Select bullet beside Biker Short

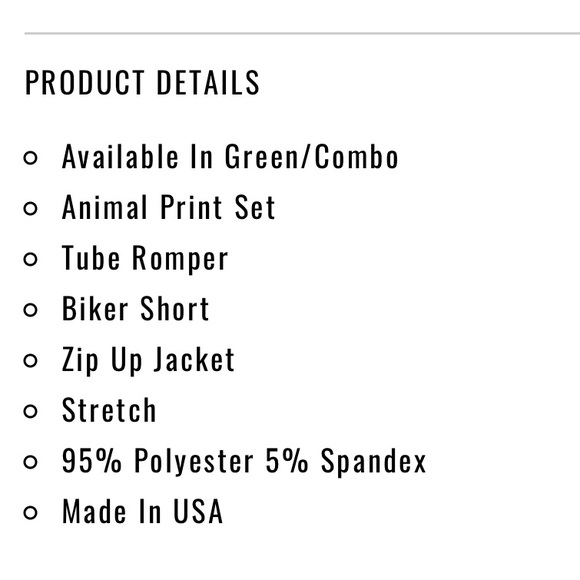click(30, 310)
